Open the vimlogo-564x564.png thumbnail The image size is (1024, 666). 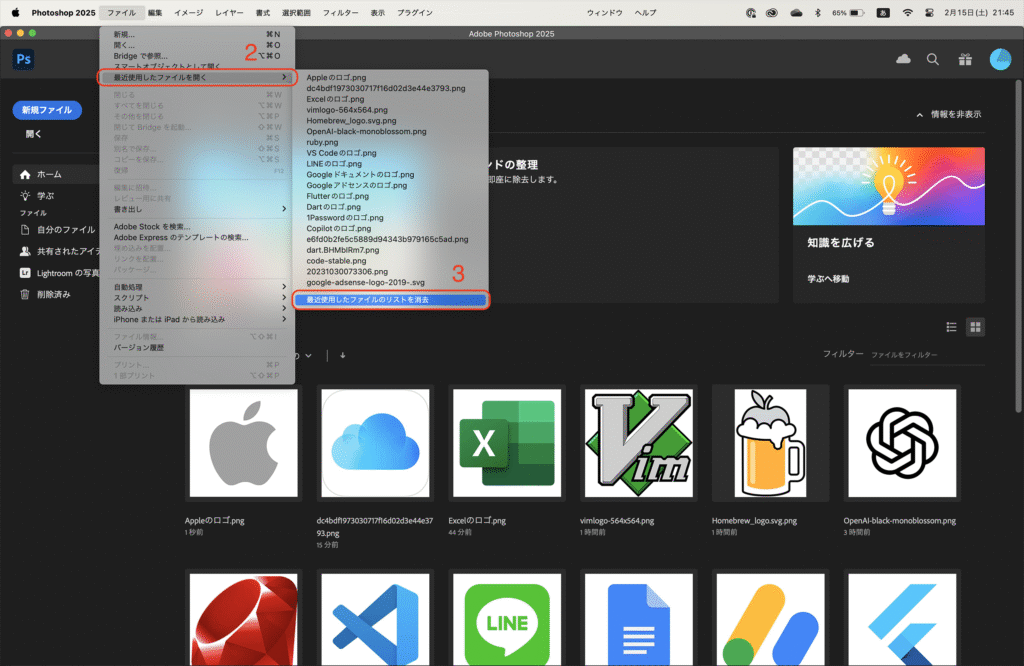639,443
